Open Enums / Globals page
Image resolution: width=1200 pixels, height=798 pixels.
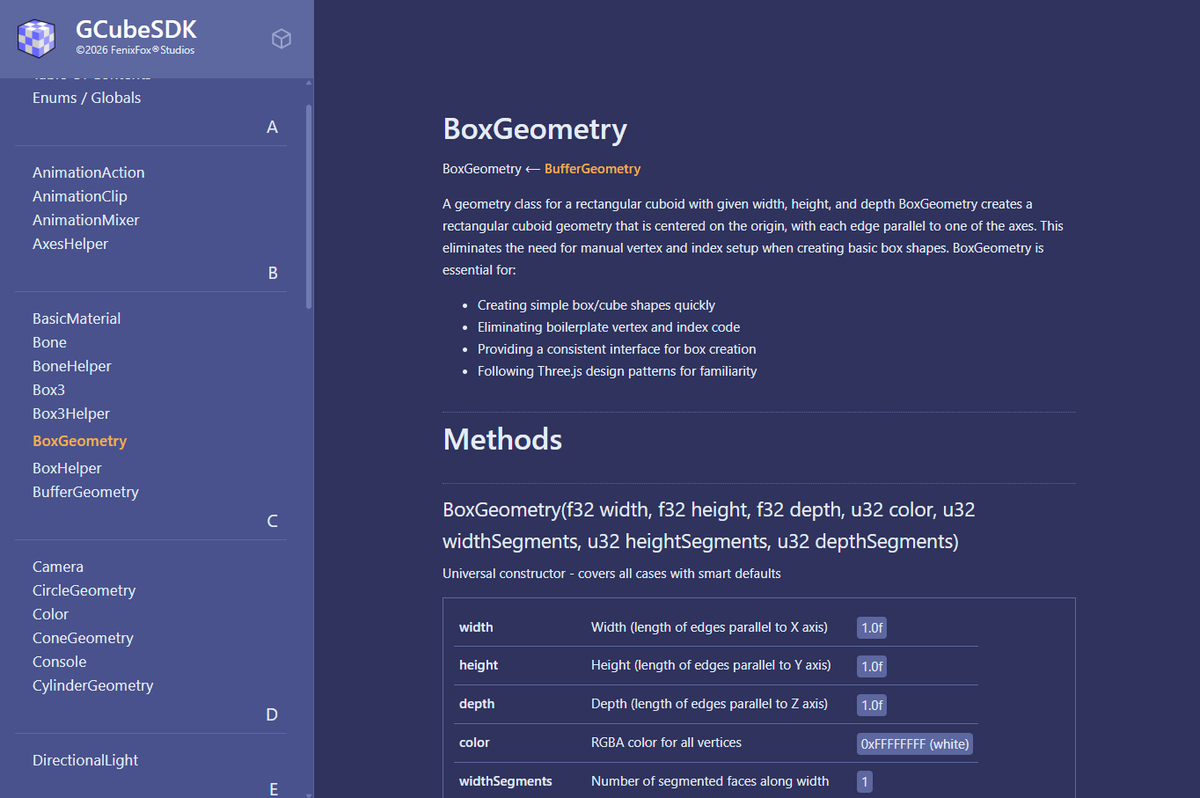click(86, 98)
